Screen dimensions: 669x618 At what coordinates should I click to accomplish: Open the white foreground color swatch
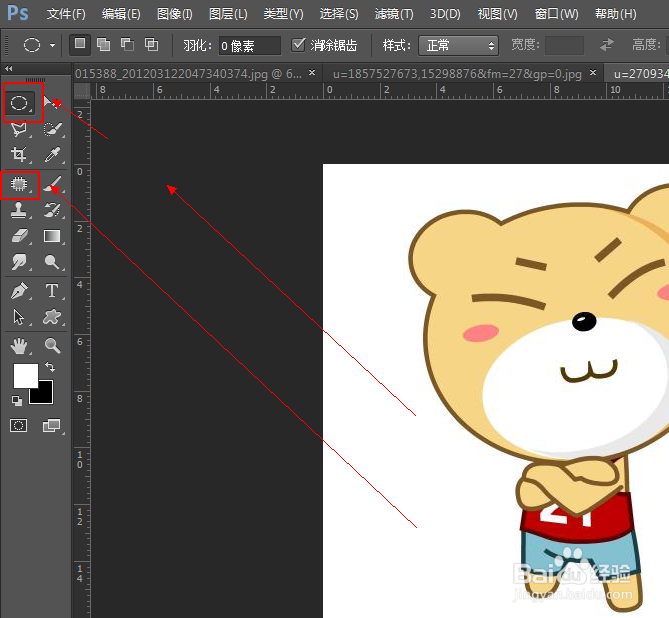(26, 376)
